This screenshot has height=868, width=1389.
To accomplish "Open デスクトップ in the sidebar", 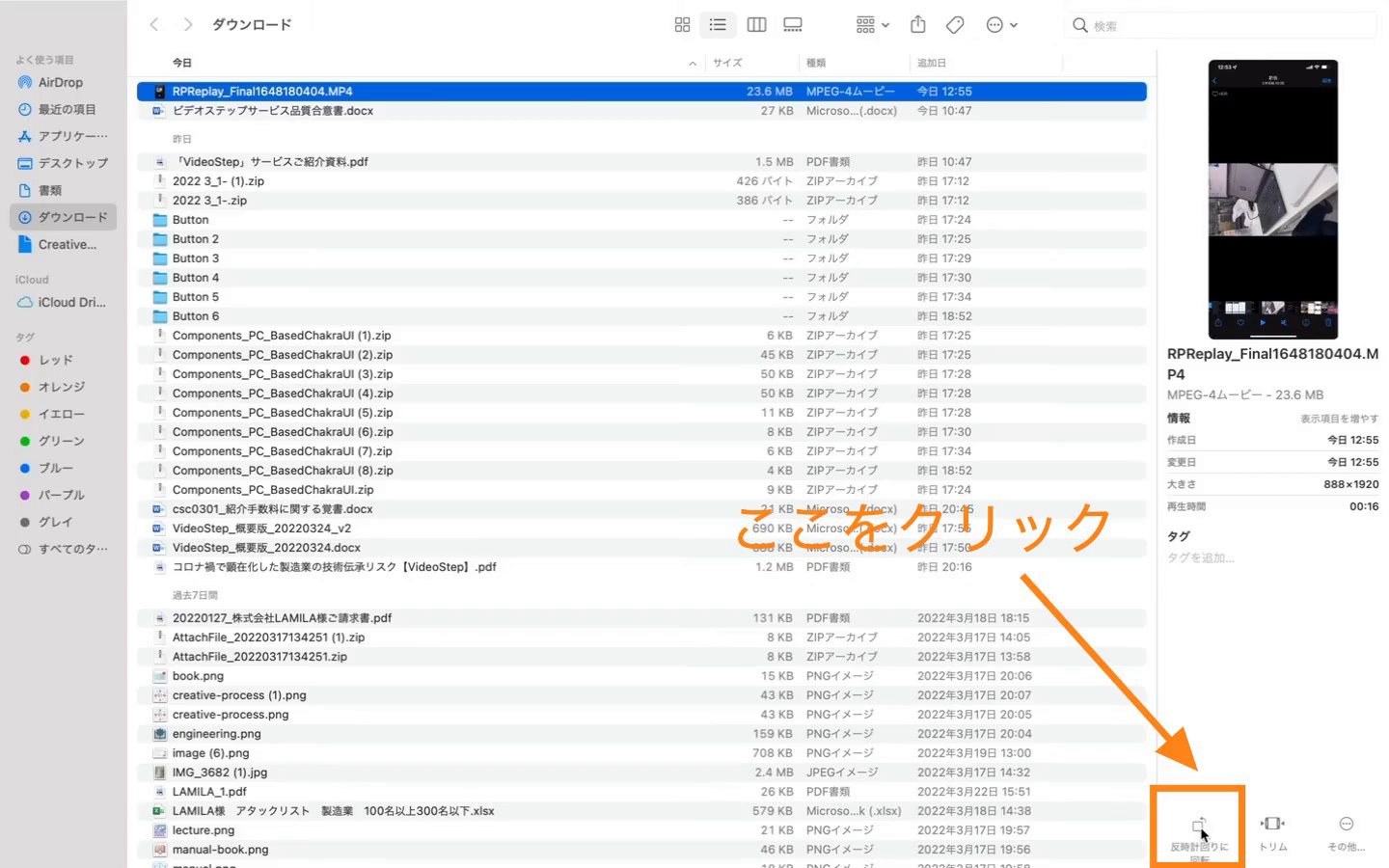I will [x=72, y=163].
